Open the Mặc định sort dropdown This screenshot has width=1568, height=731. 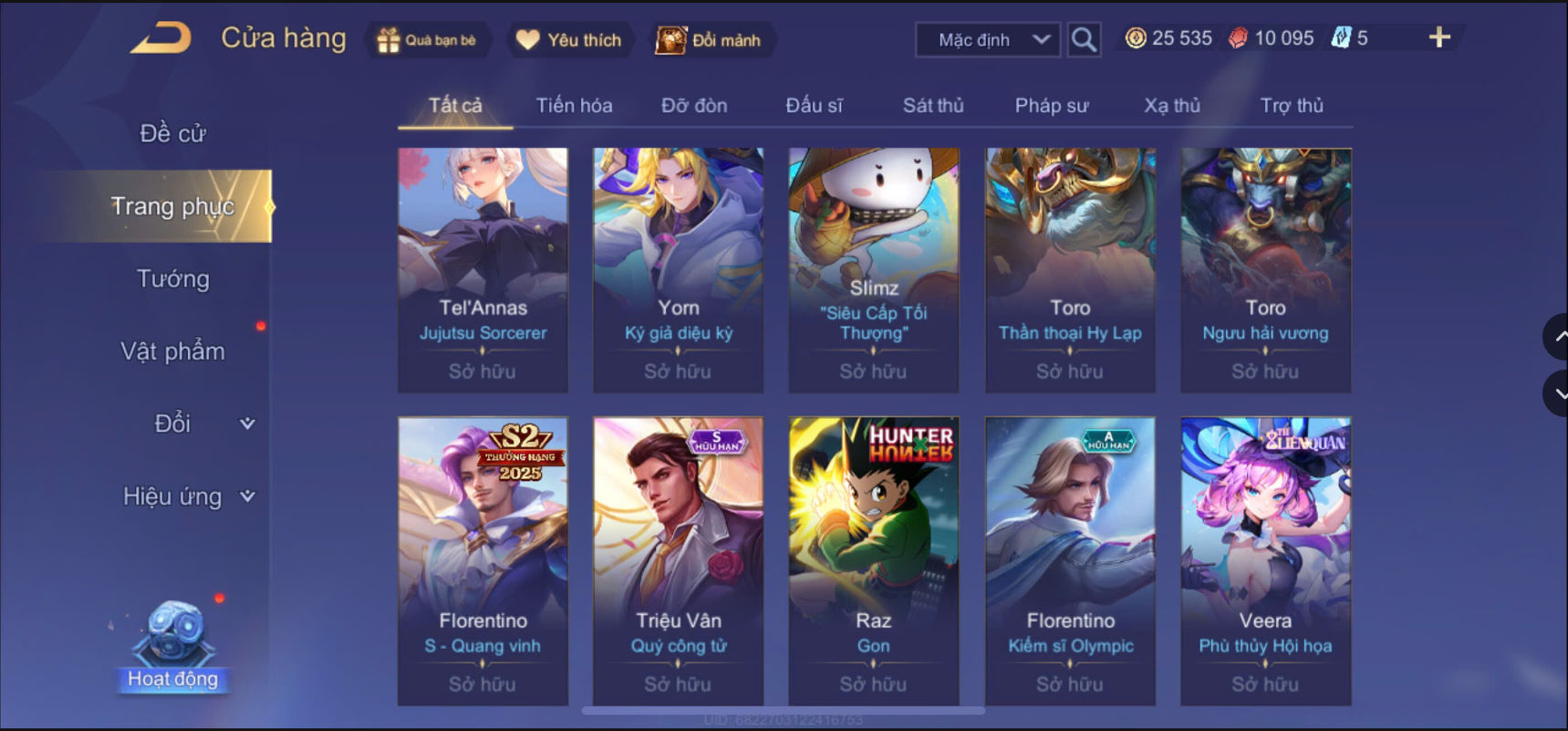pos(988,39)
